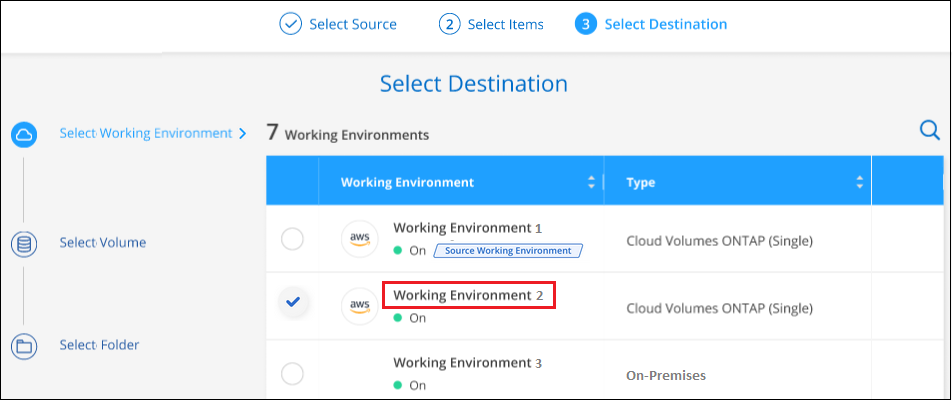Click the database Select Volume step icon

(x=24, y=243)
